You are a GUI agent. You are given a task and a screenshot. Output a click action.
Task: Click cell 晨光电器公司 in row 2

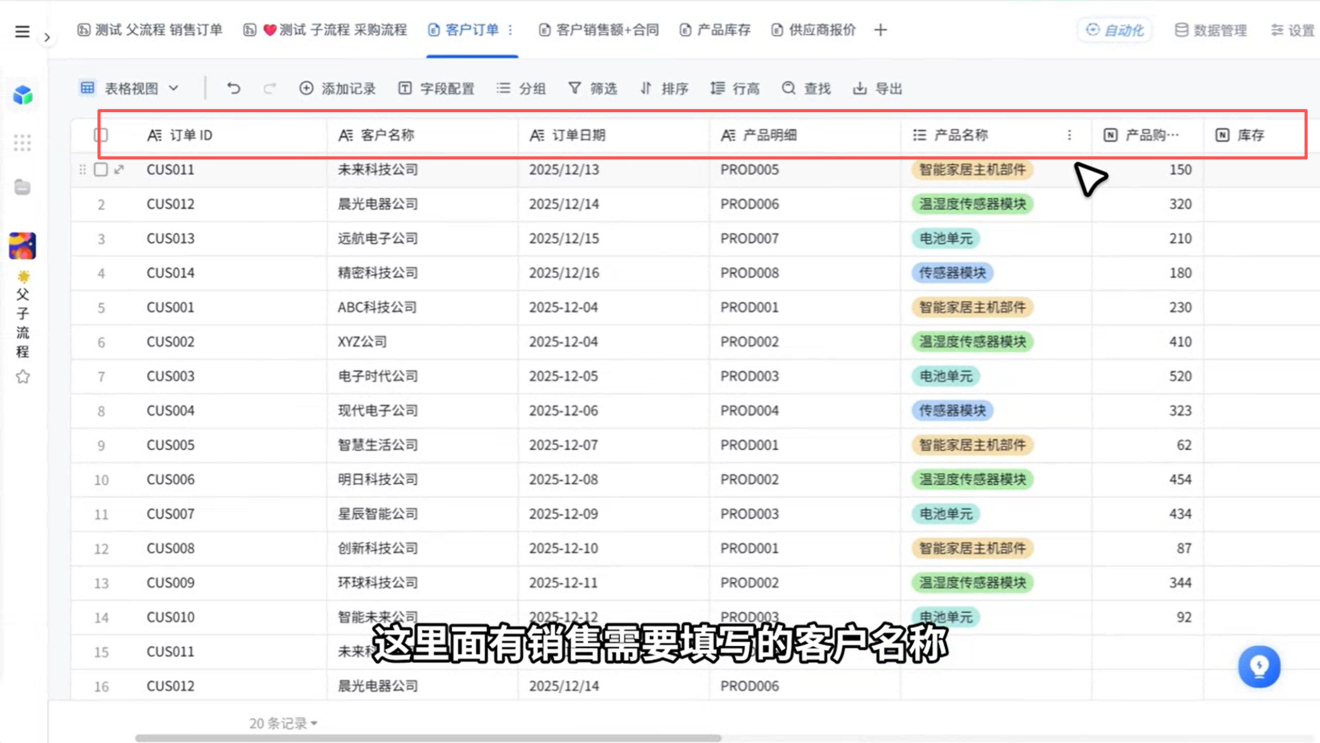pyautogui.click(x=422, y=204)
